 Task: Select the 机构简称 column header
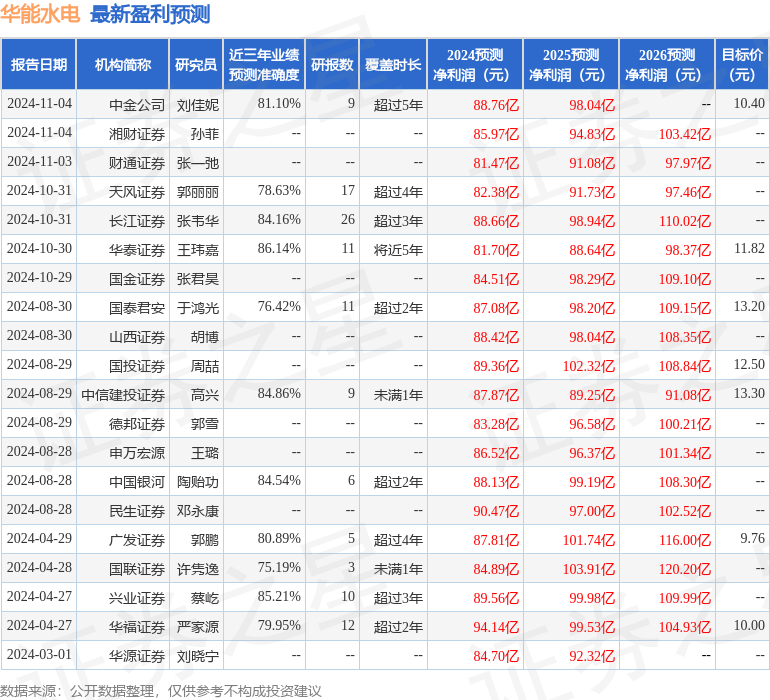[123, 64]
